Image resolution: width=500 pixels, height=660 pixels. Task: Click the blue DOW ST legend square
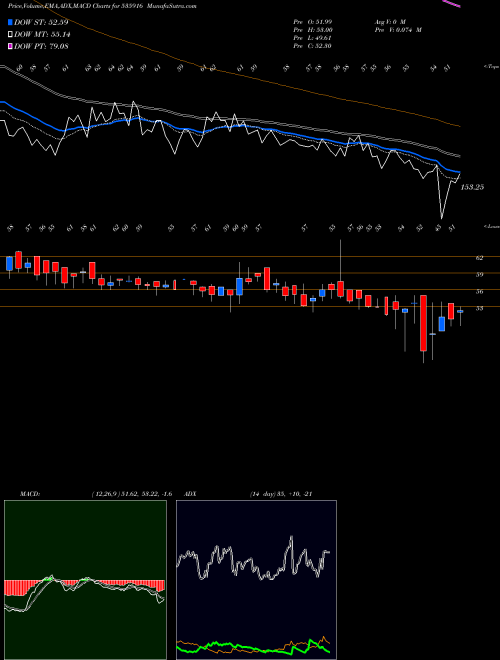pos(10,22)
